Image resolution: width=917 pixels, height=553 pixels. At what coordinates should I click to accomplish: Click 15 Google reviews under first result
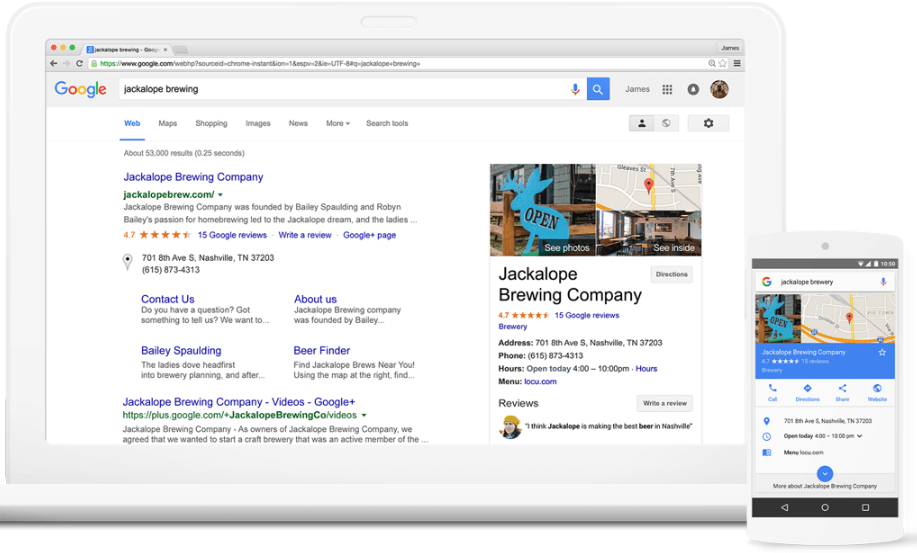(x=232, y=235)
